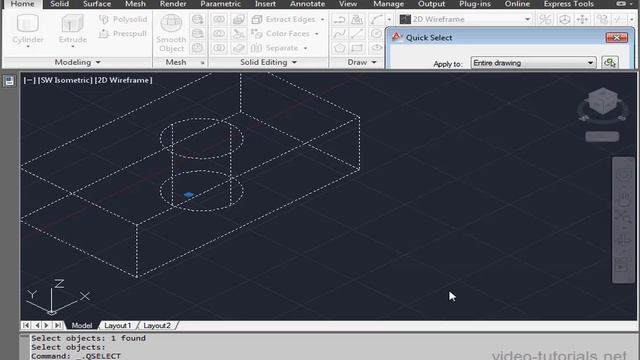Click the Smooth Object mesh button
This screenshot has width=640, height=360.
pyautogui.click(x=171, y=33)
